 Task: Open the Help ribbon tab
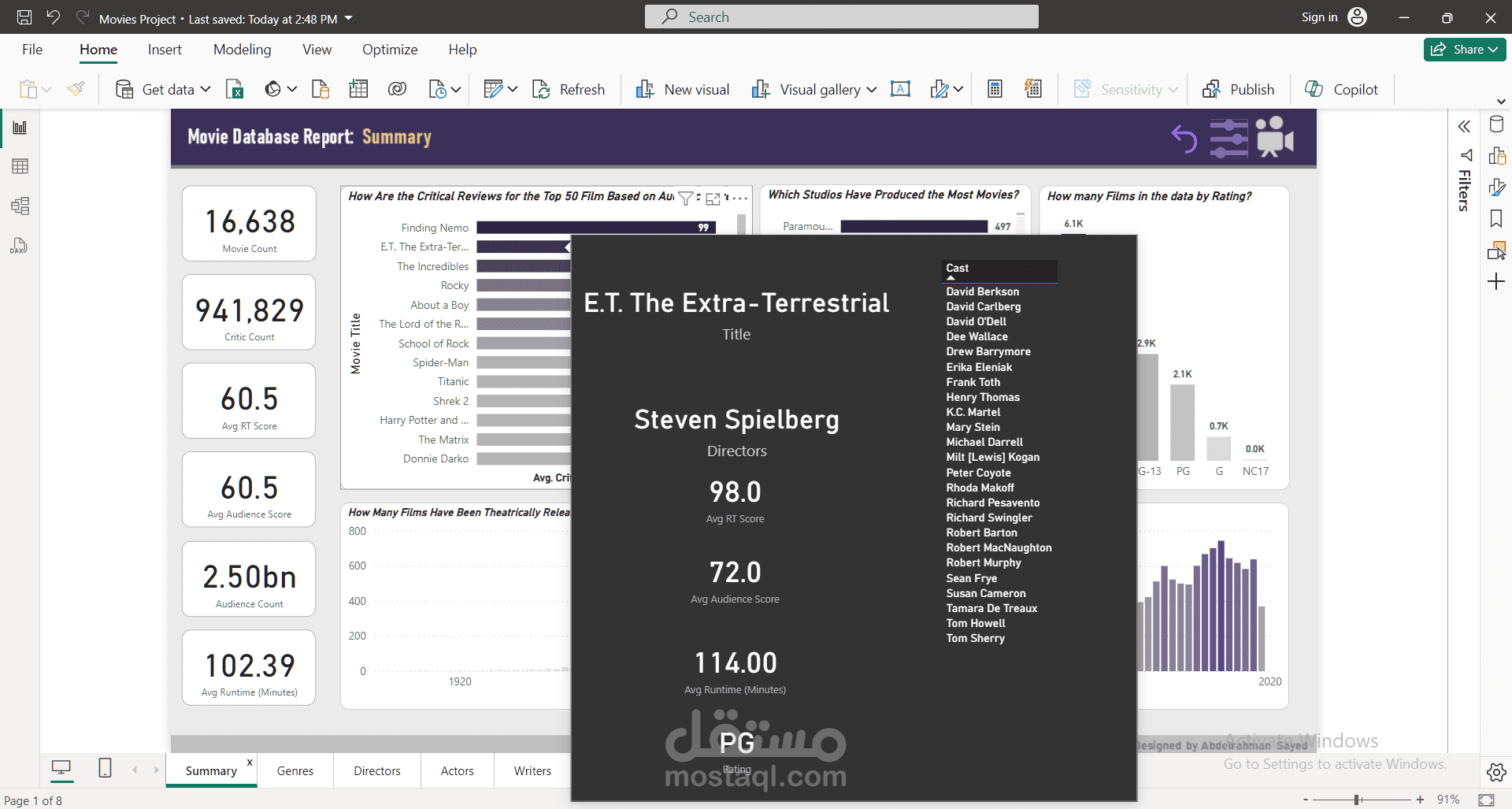(x=462, y=50)
